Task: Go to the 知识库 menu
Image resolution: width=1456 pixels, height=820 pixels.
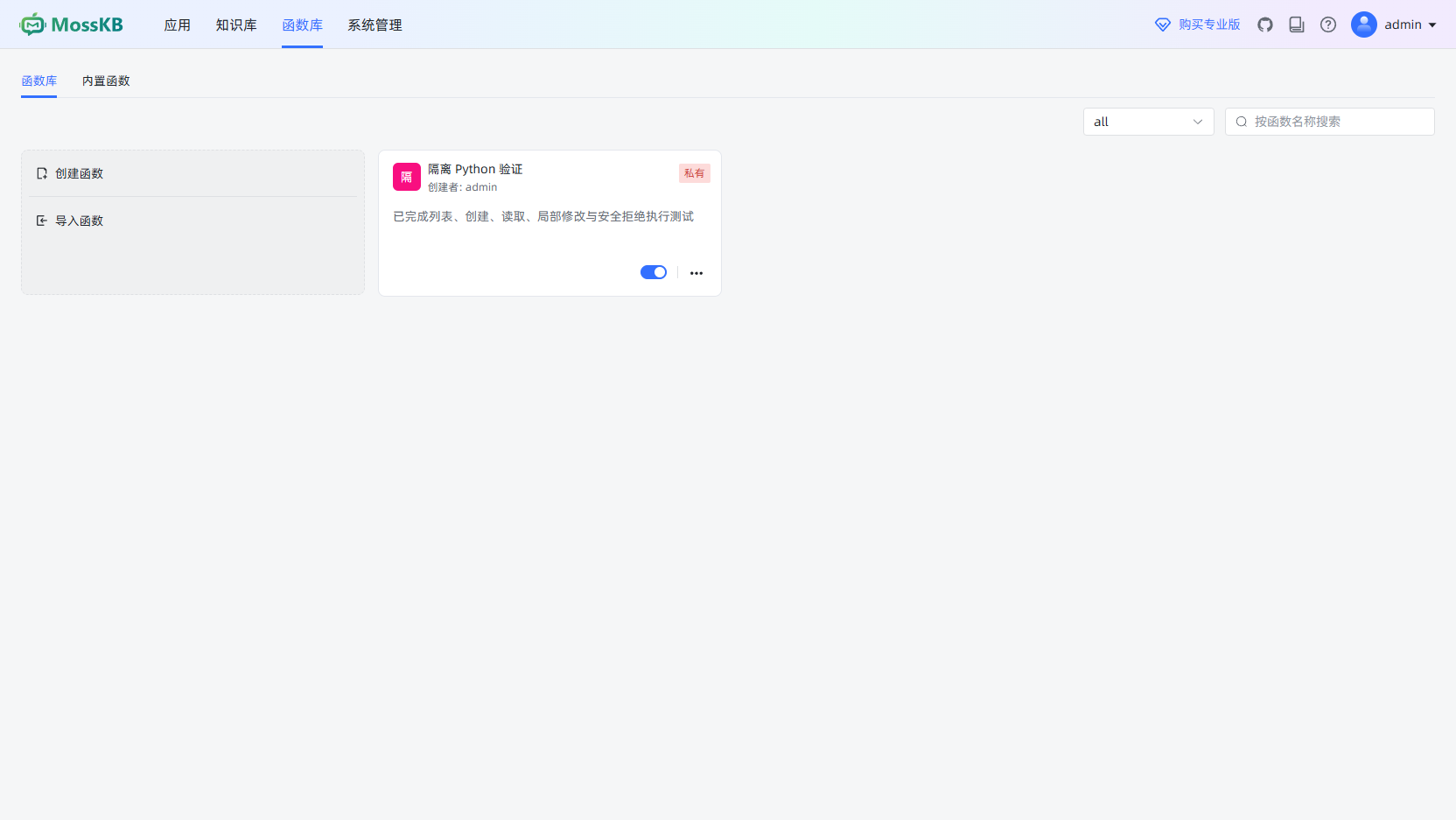Action: [236, 25]
